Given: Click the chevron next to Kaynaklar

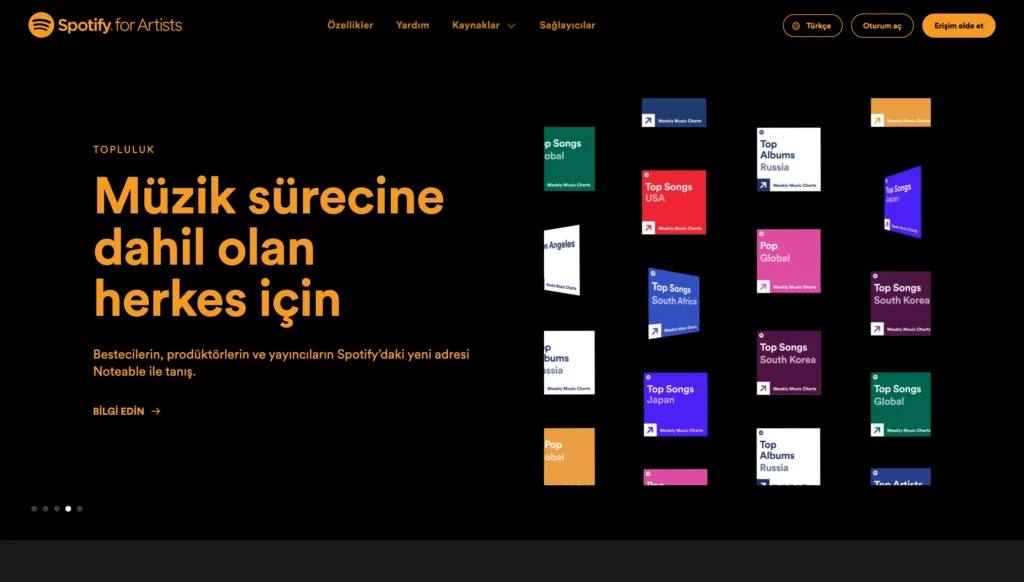Looking at the screenshot, I should pos(511,25).
